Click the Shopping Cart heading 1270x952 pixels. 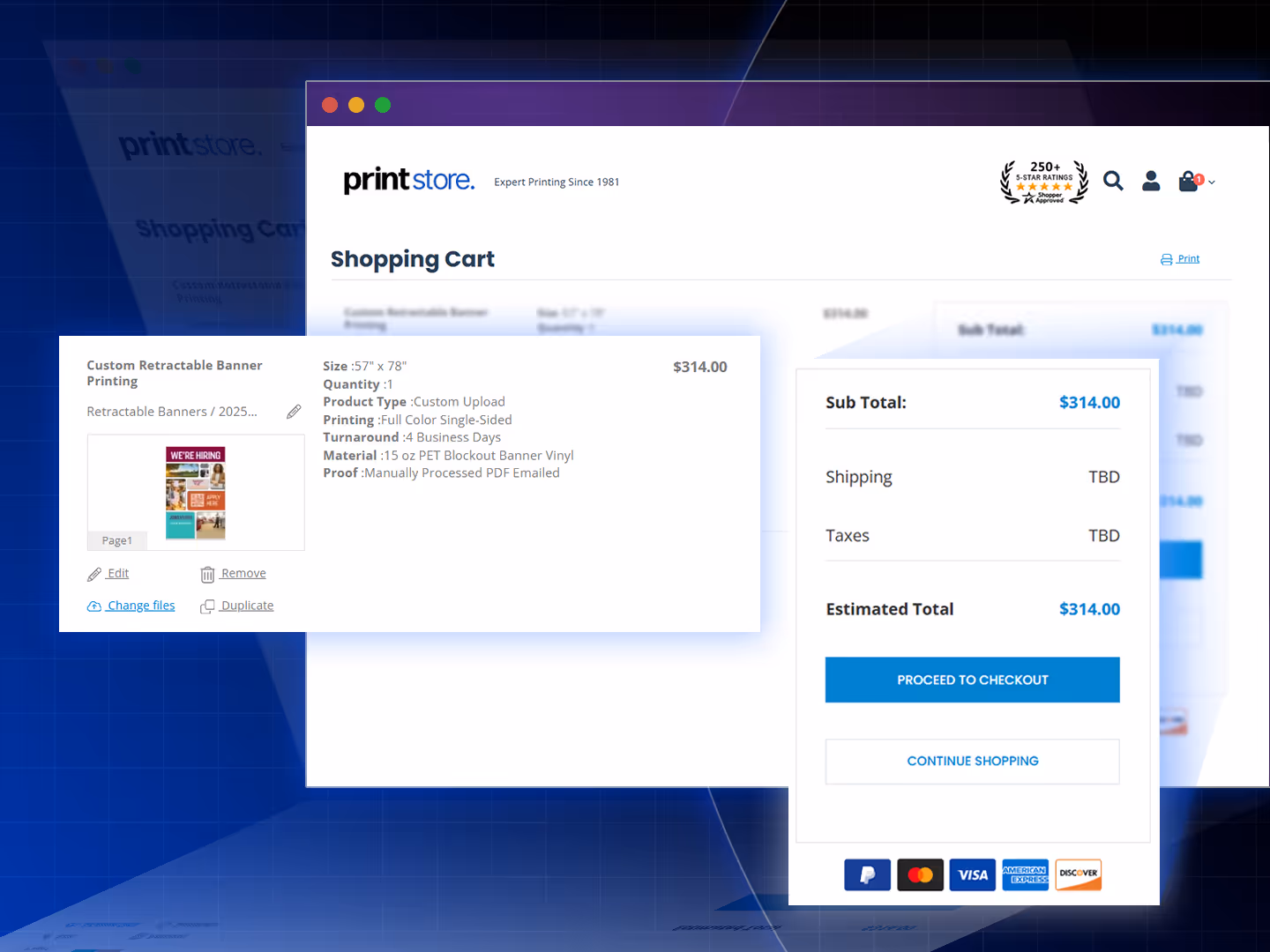pyautogui.click(x=413, y=259)
